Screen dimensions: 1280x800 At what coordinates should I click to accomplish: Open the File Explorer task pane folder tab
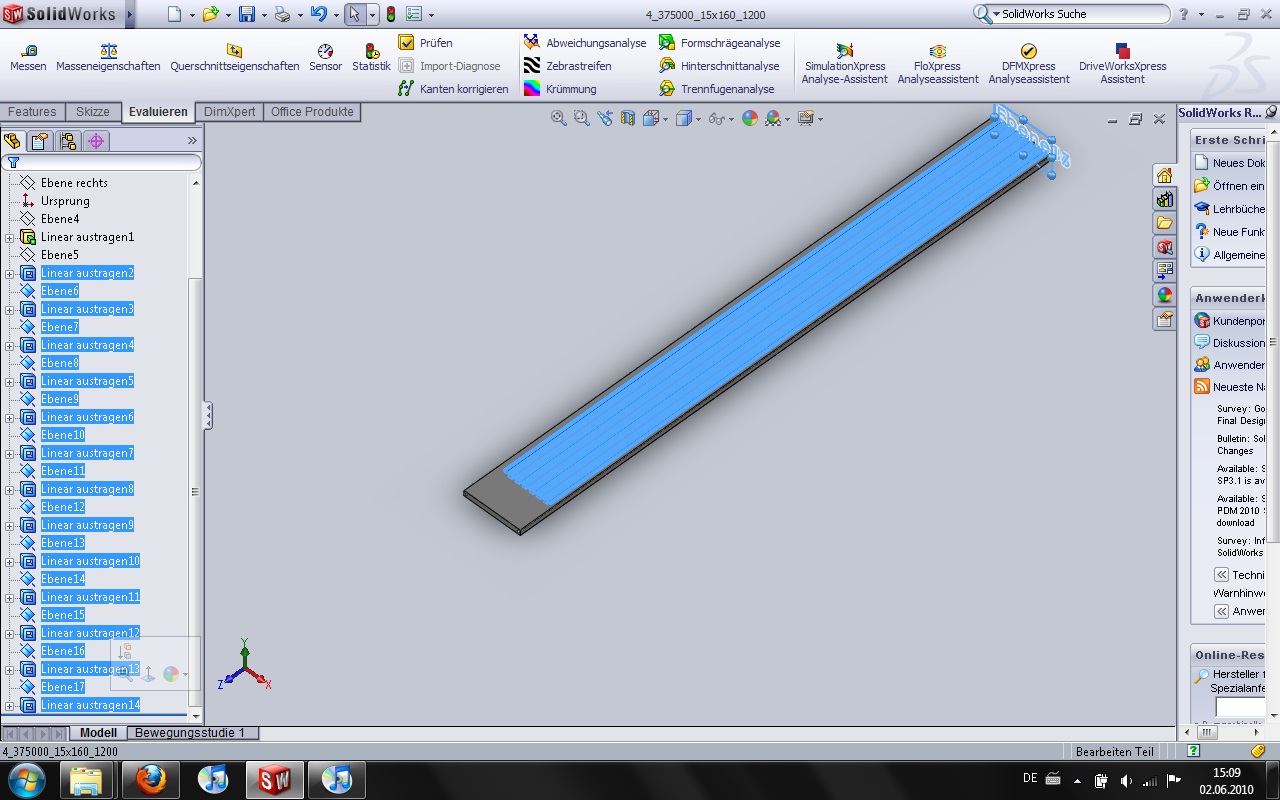point(1164,222)
